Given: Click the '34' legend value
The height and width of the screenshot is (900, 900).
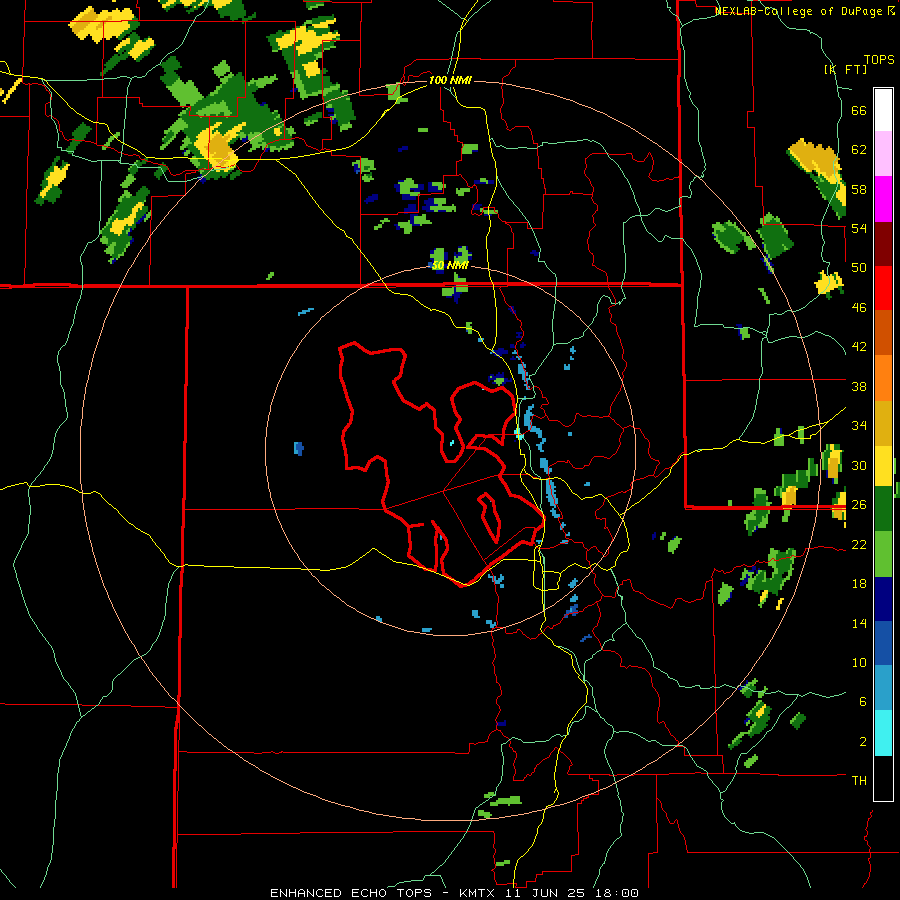Looking at the screenshot, I should (859, 426).
